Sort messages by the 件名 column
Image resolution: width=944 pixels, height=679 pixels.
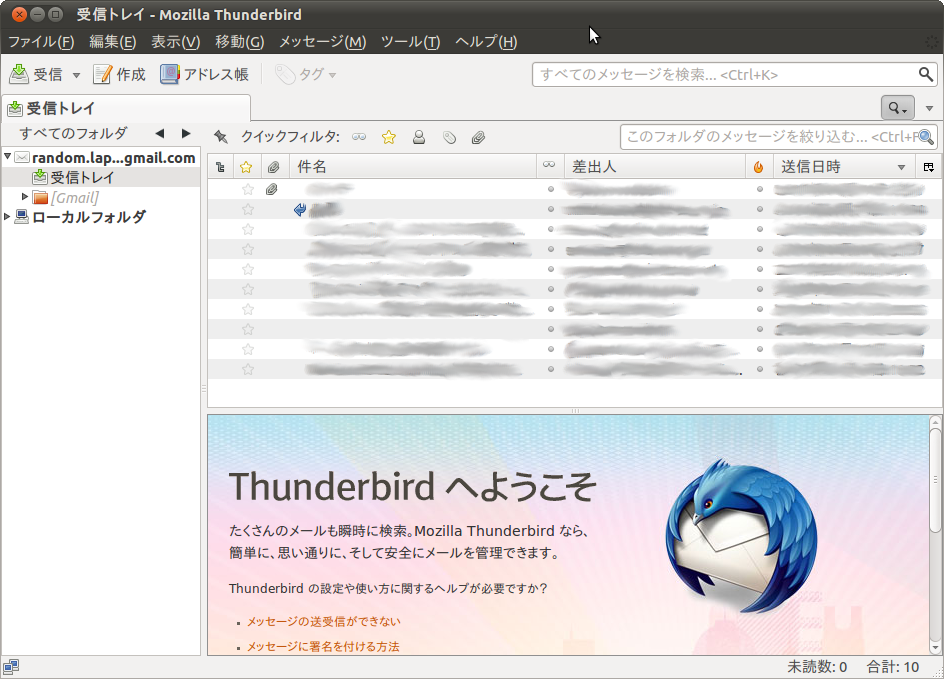pyautogui.click(x=413, y=167)
